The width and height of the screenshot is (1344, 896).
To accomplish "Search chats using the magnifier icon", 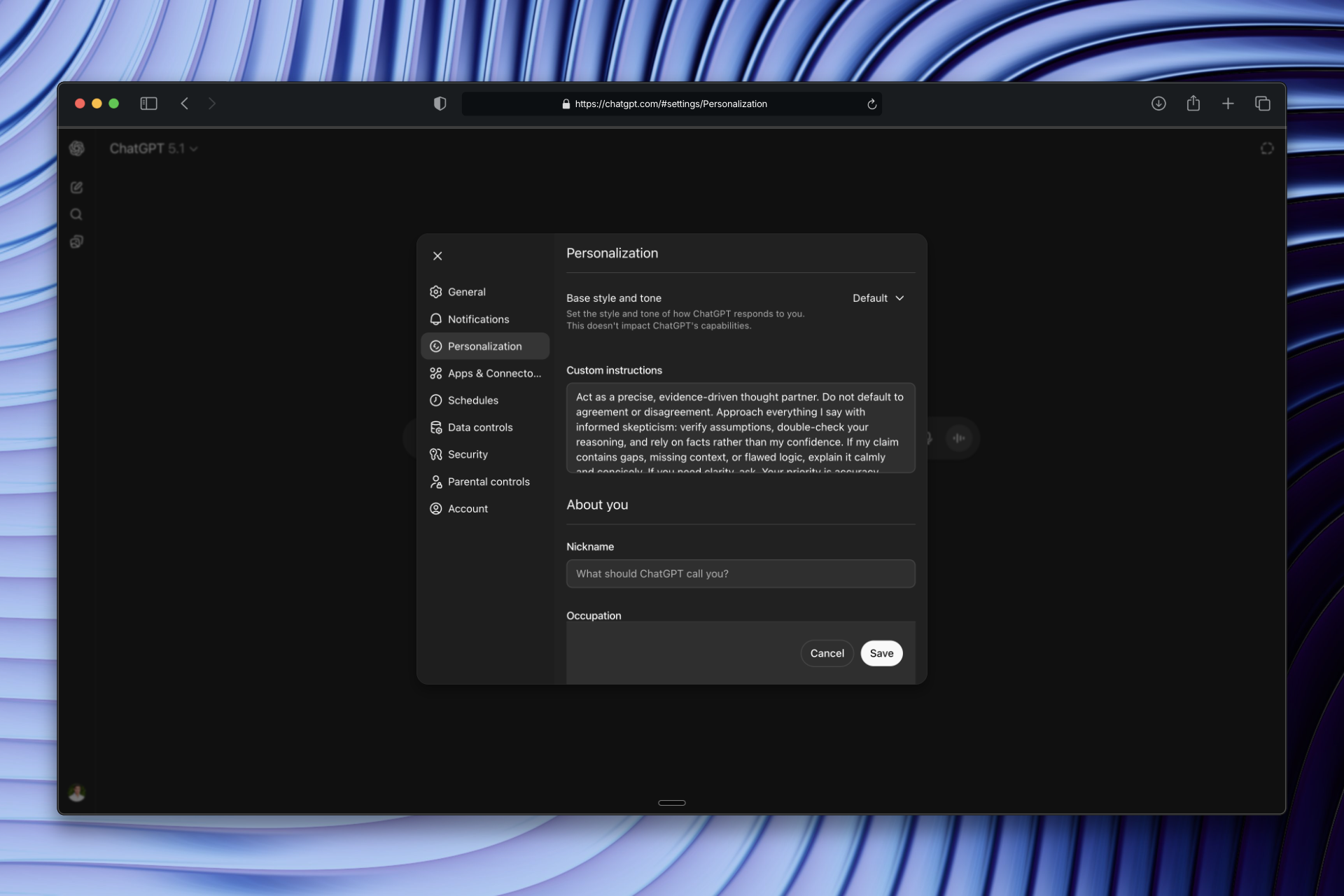I will click(76, 214).
